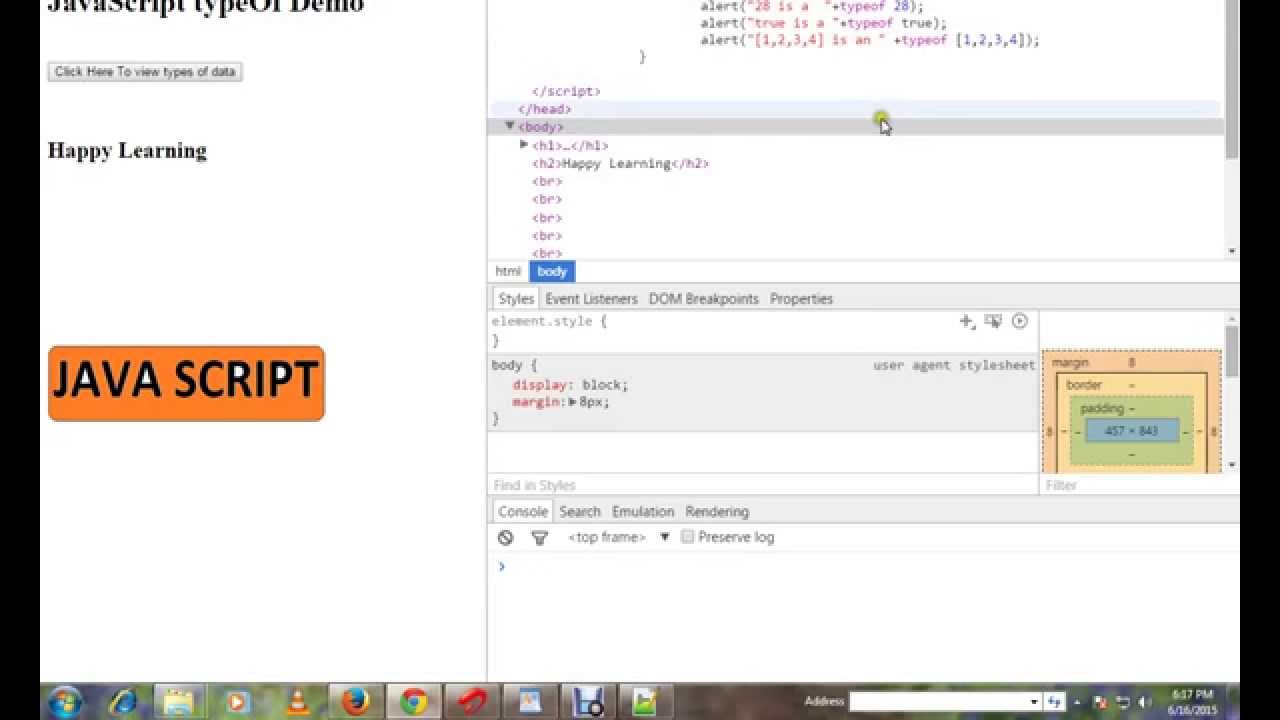Open the green notepad icon in the taskbar

point(645,701)
